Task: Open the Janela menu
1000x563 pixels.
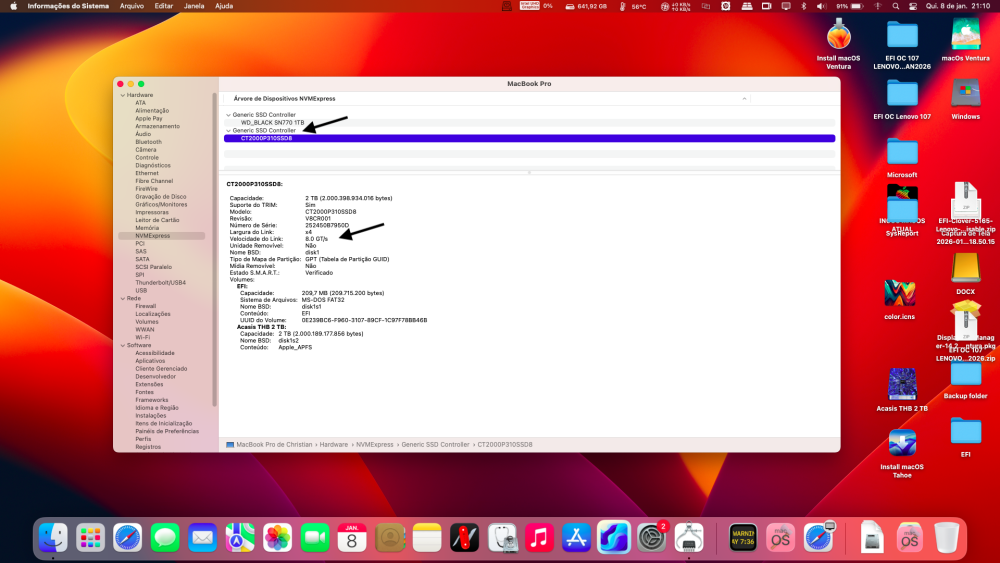Action: coord(194,6)
